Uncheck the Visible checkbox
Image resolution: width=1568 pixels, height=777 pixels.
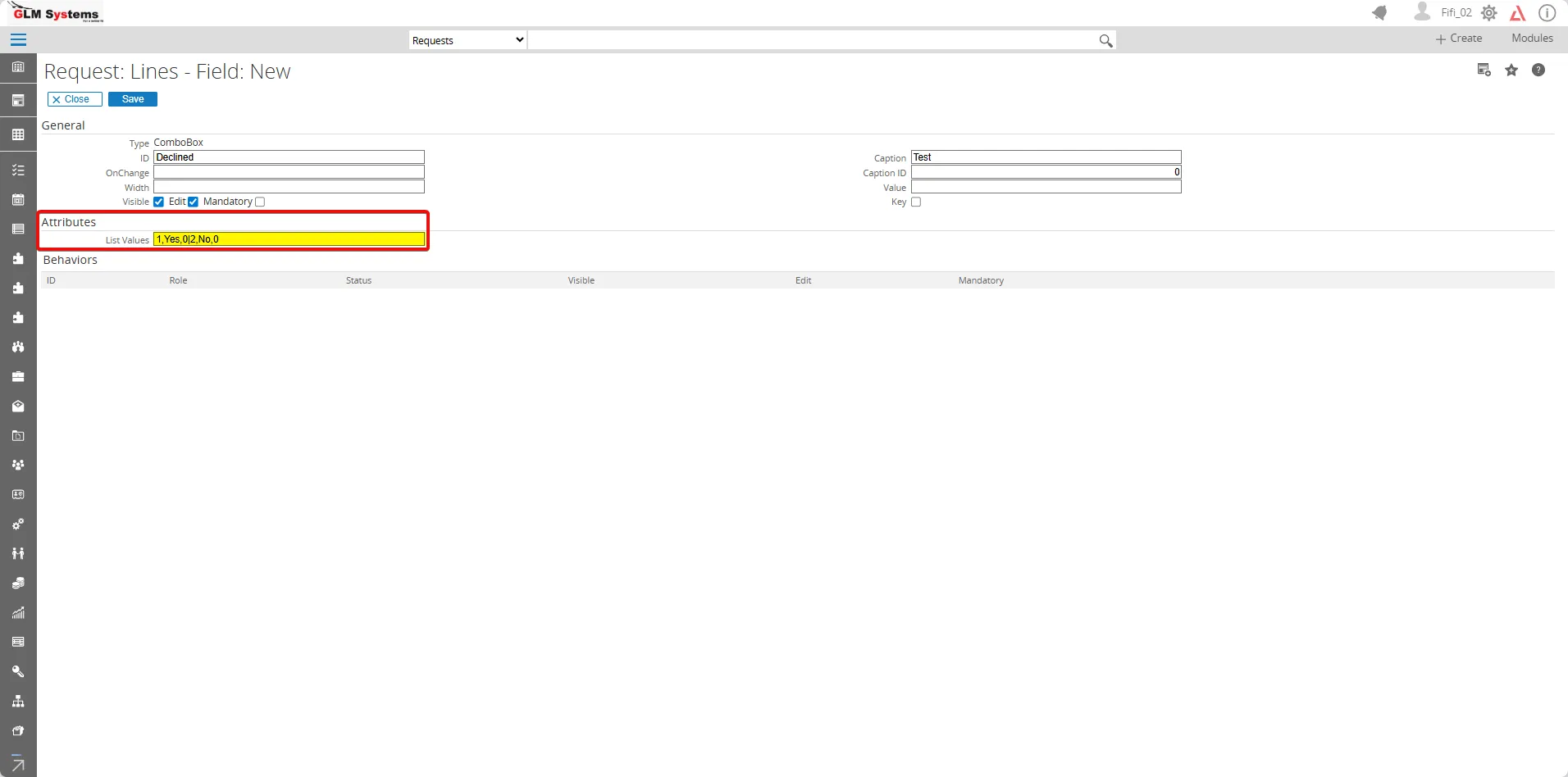158,202
